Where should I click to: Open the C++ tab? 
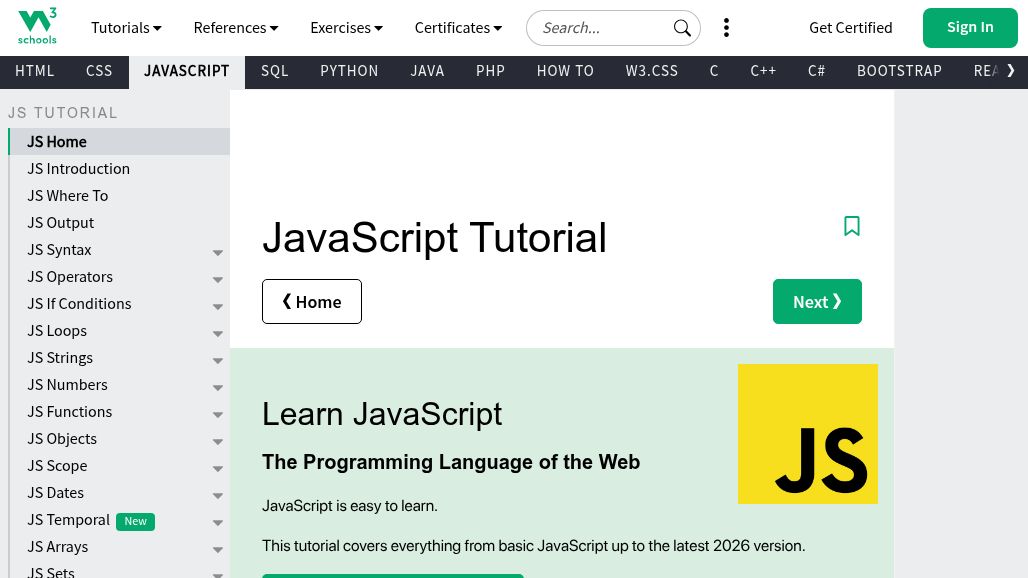tap(763, 71)
